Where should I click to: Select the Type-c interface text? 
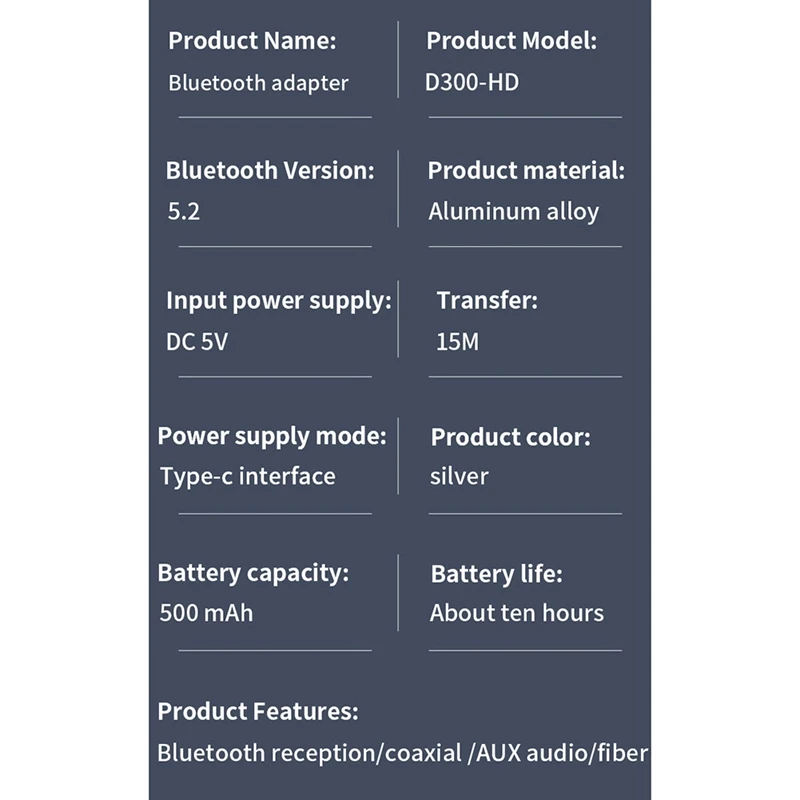tap(248, 477)
